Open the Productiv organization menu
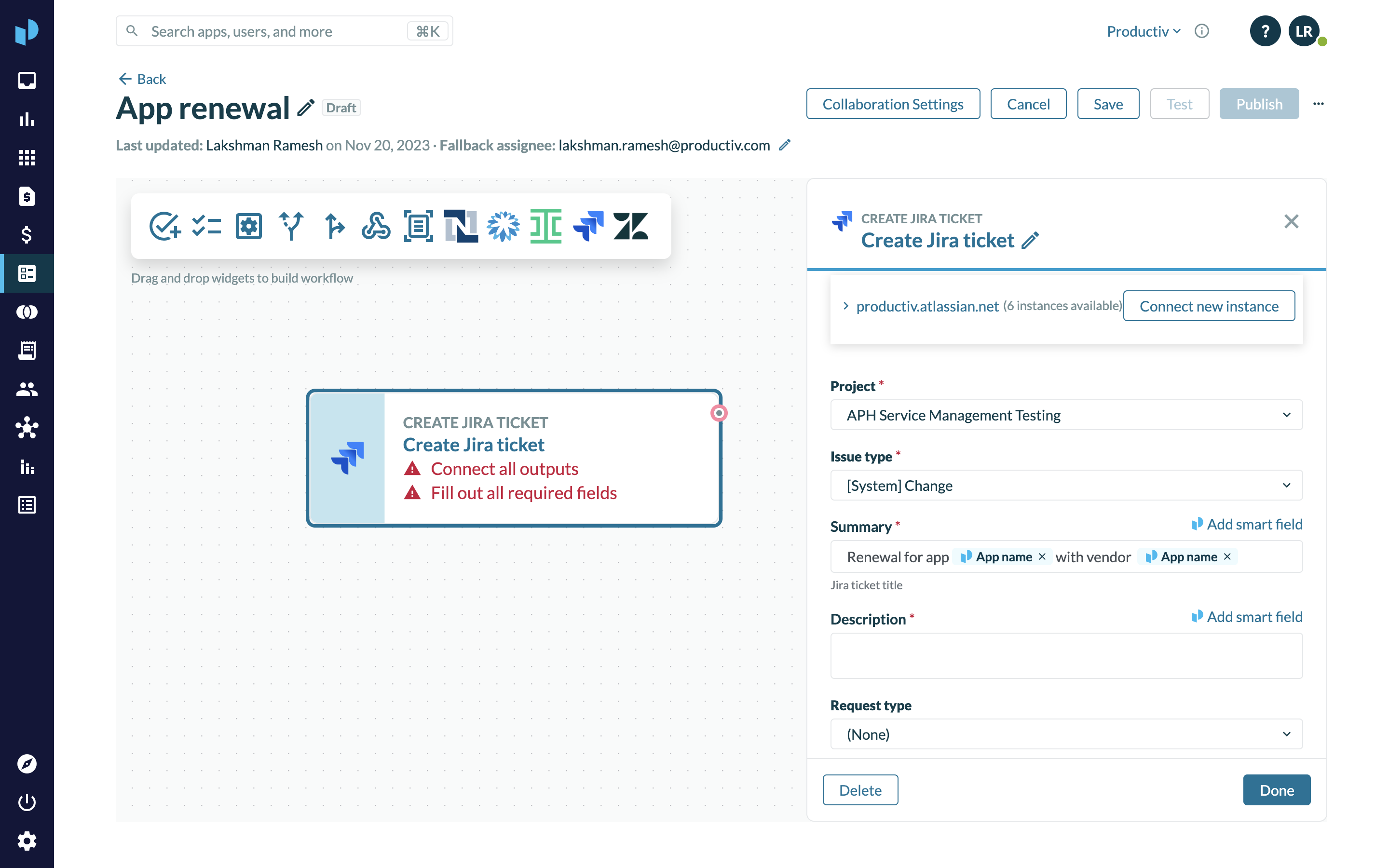 pos(1143,31)
